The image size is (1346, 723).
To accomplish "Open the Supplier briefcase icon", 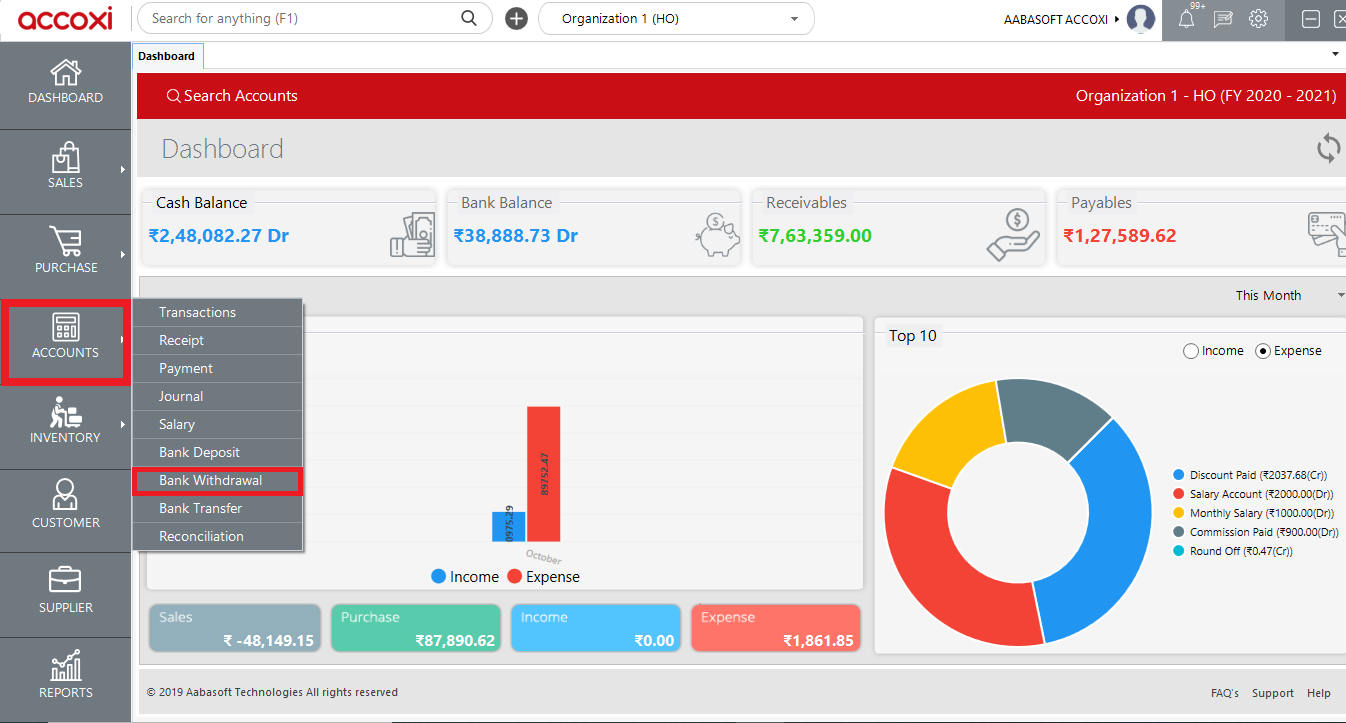I will (65, 581).
